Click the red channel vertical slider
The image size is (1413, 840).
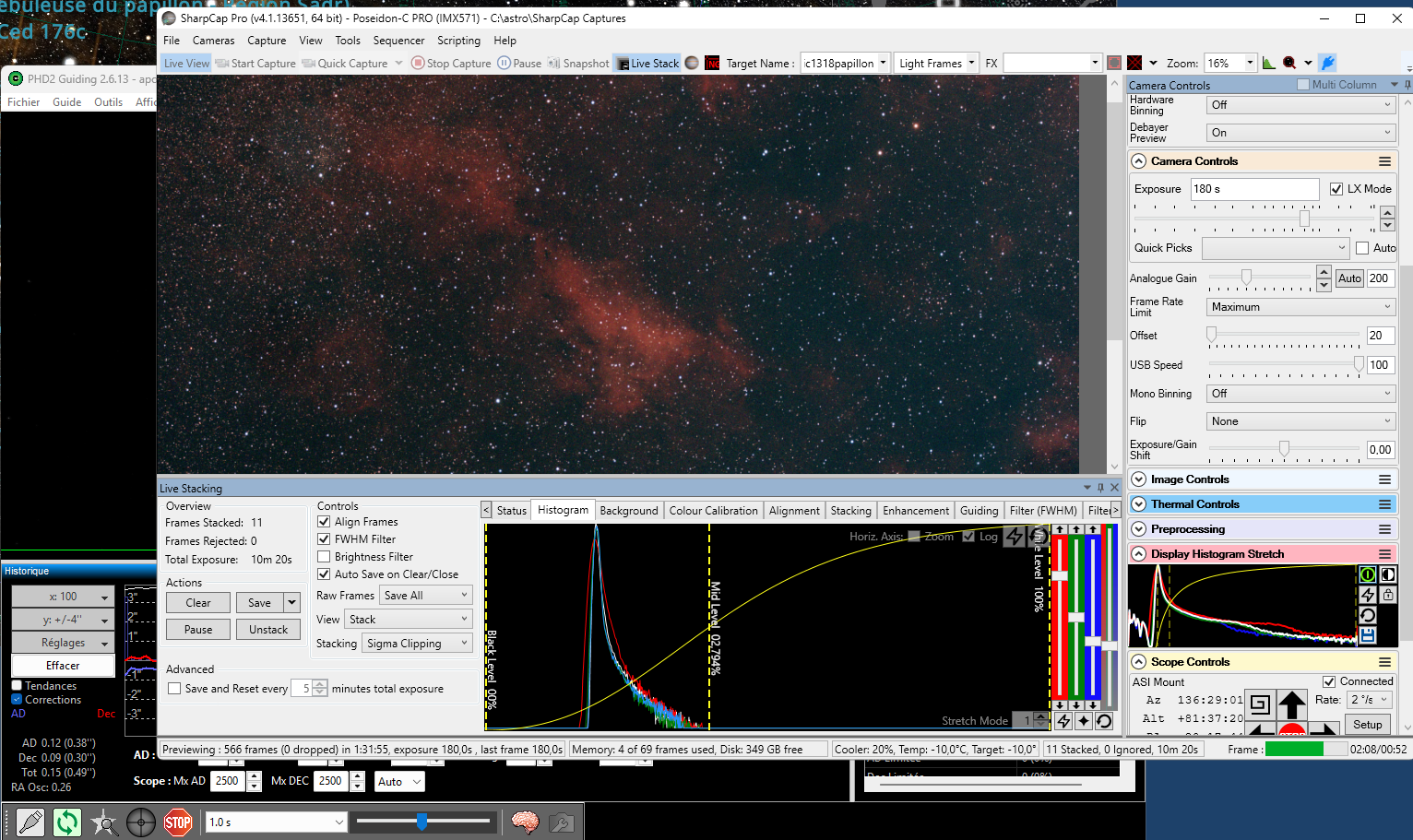coord(1060,618)
